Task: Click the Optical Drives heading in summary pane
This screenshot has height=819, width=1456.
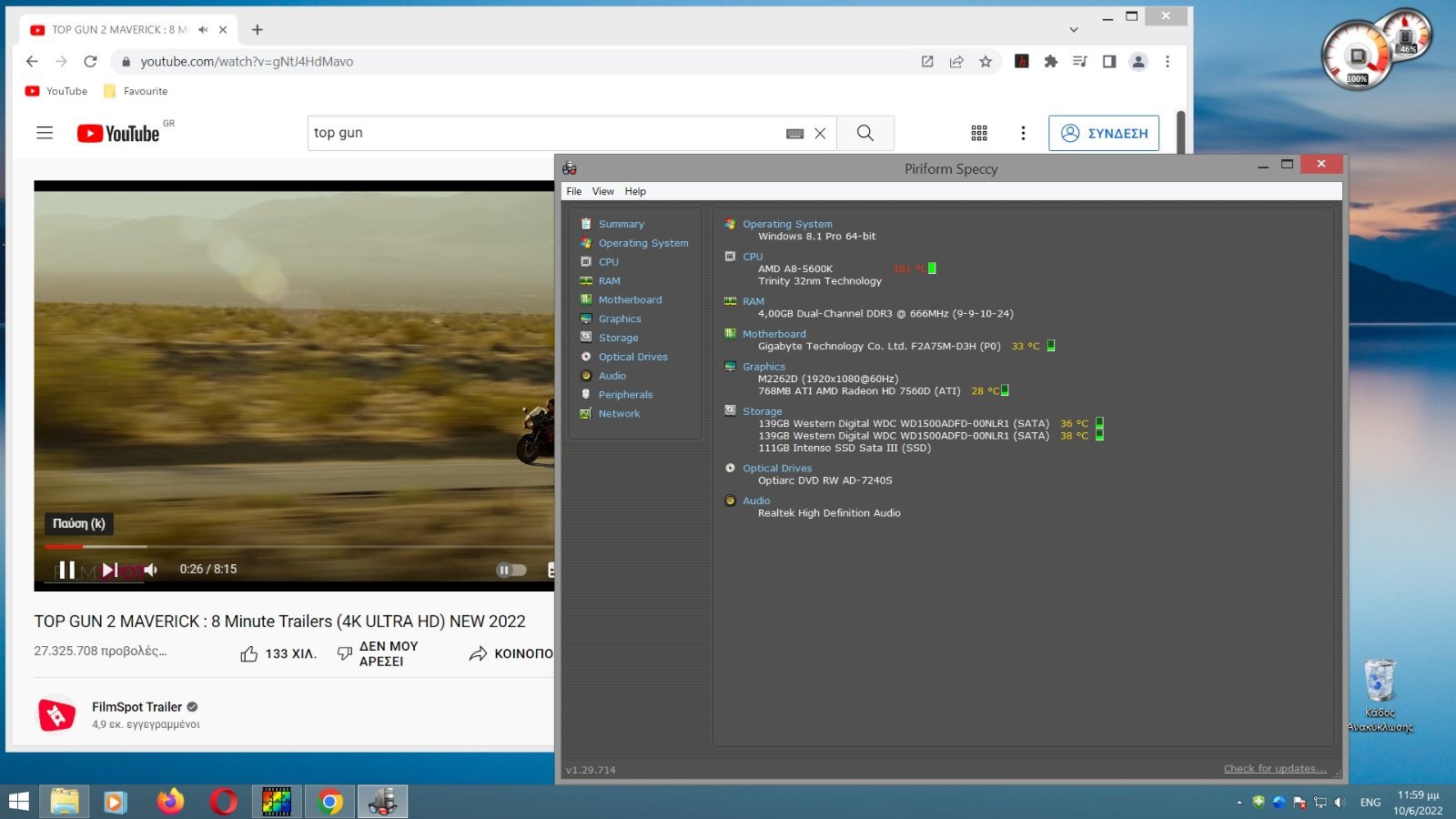Action: tap(777, 469)
